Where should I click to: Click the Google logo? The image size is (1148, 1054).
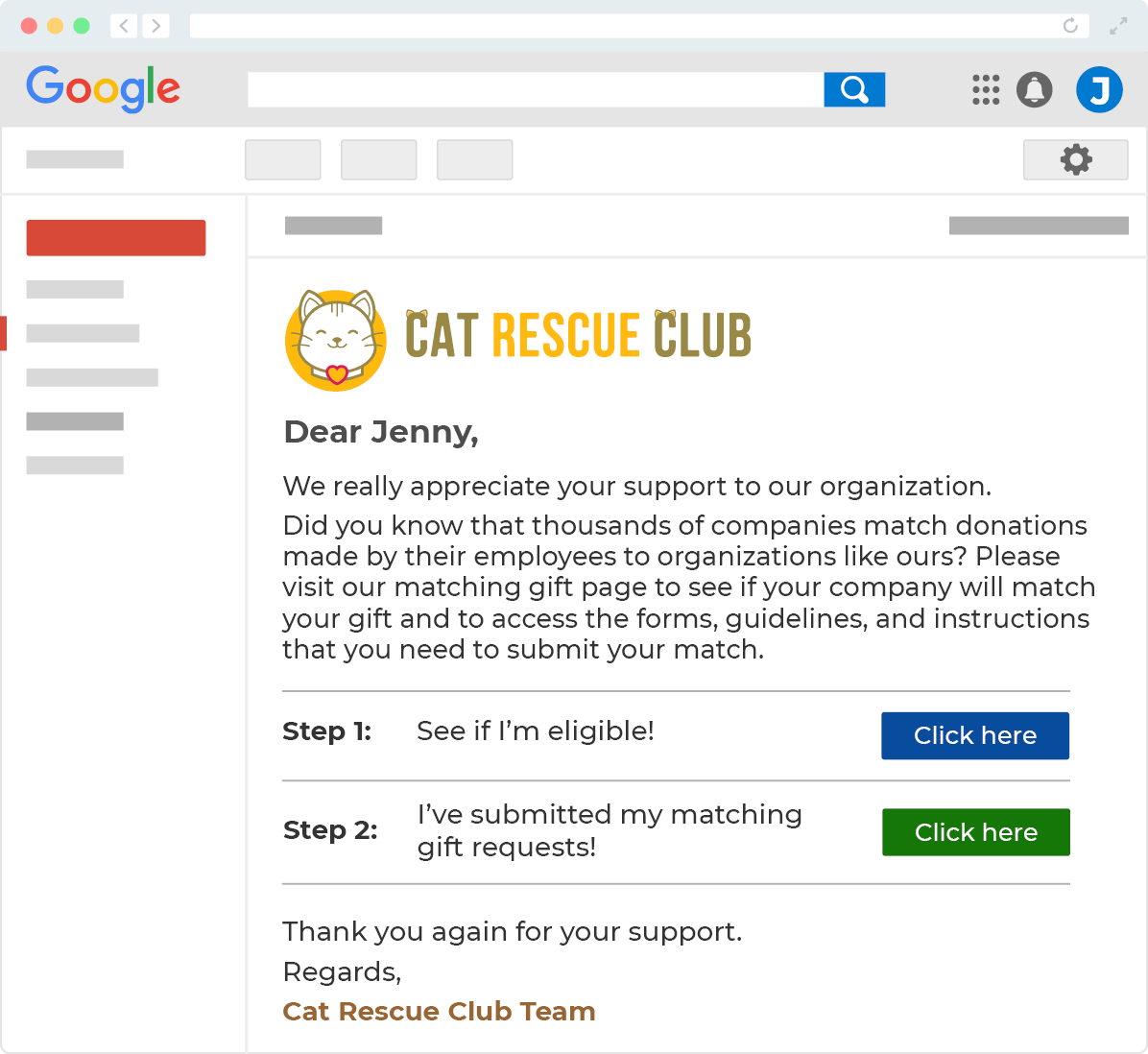tap(104, 89)
